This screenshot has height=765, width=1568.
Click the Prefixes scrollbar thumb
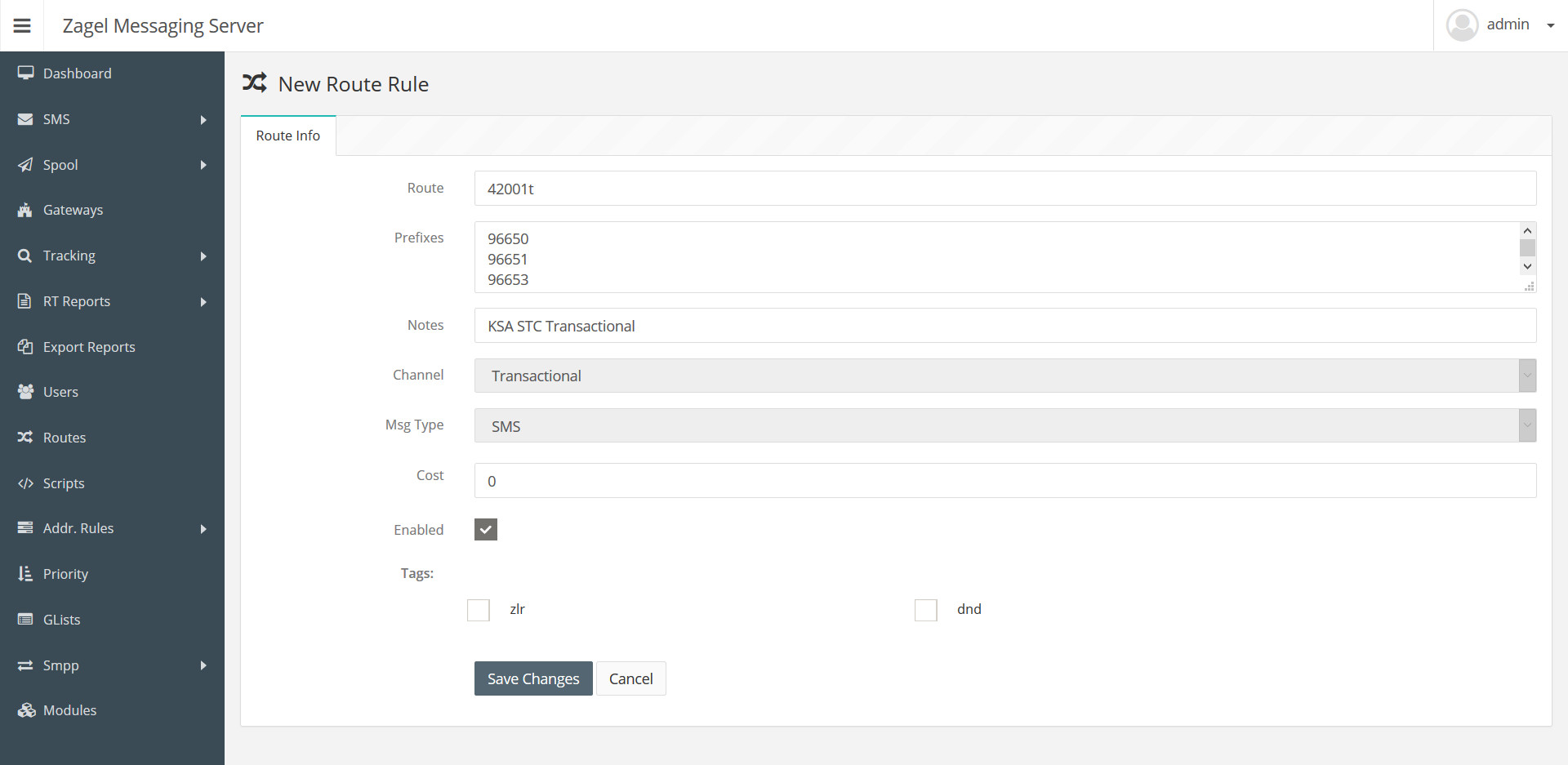pyautogui.click(x=1527, y=247)
